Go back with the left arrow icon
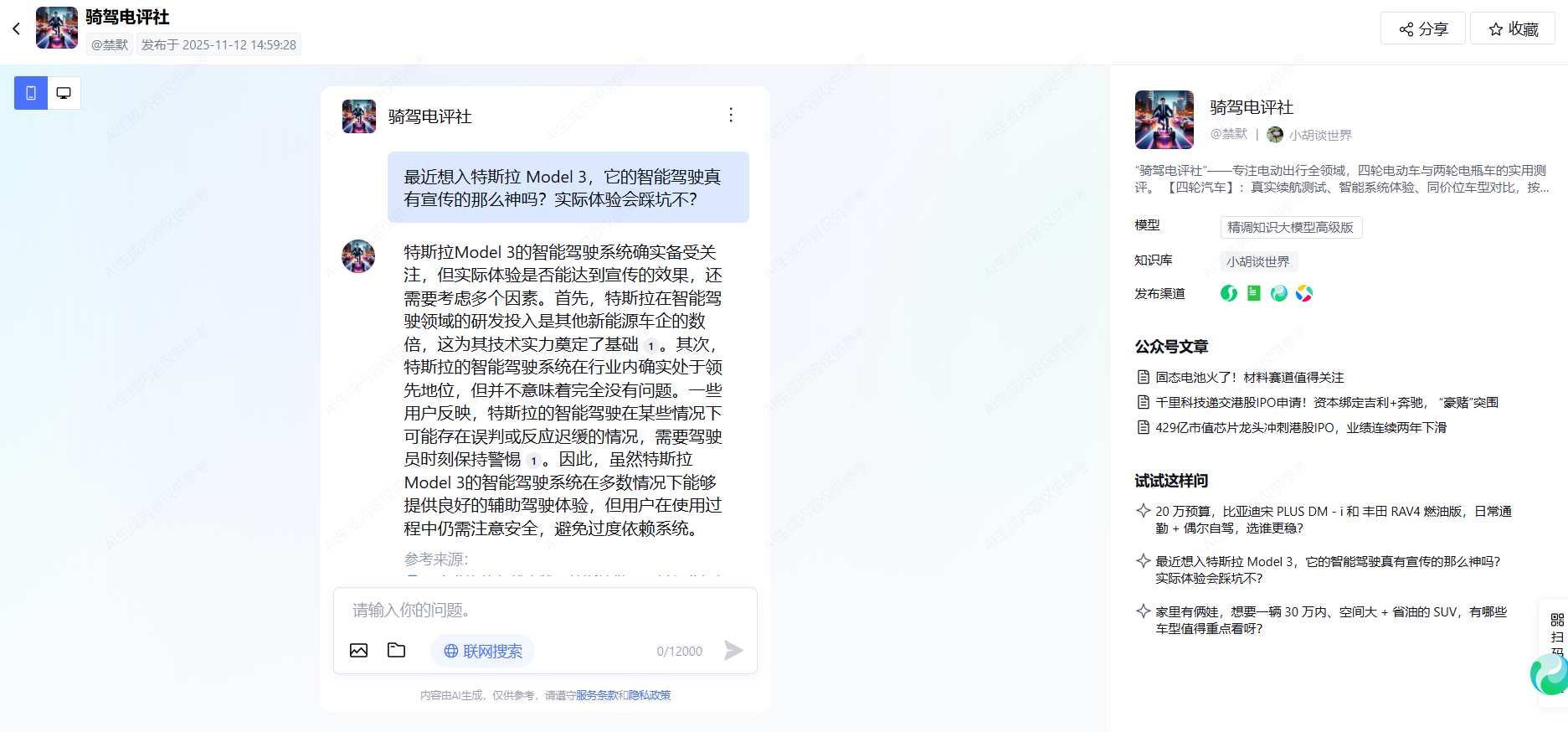Viewport: 1568px width, 732px height. [x=16, y=28]
